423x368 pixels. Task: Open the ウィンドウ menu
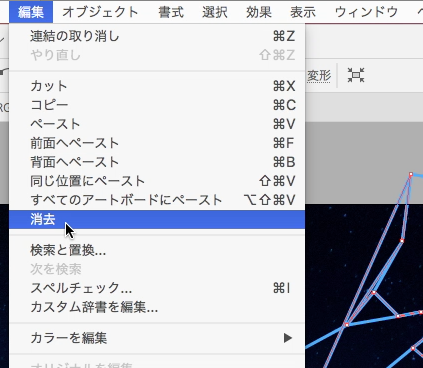[366, 12]
